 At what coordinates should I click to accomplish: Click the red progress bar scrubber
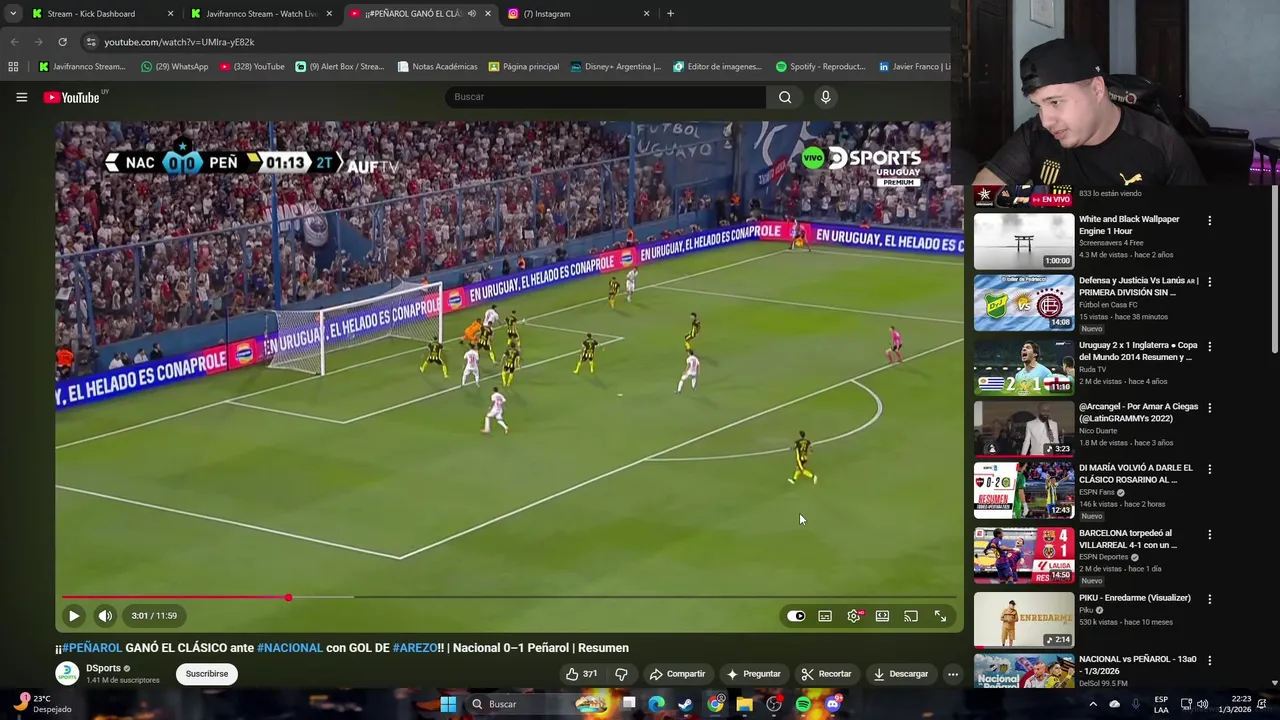[x=288, y=597]
